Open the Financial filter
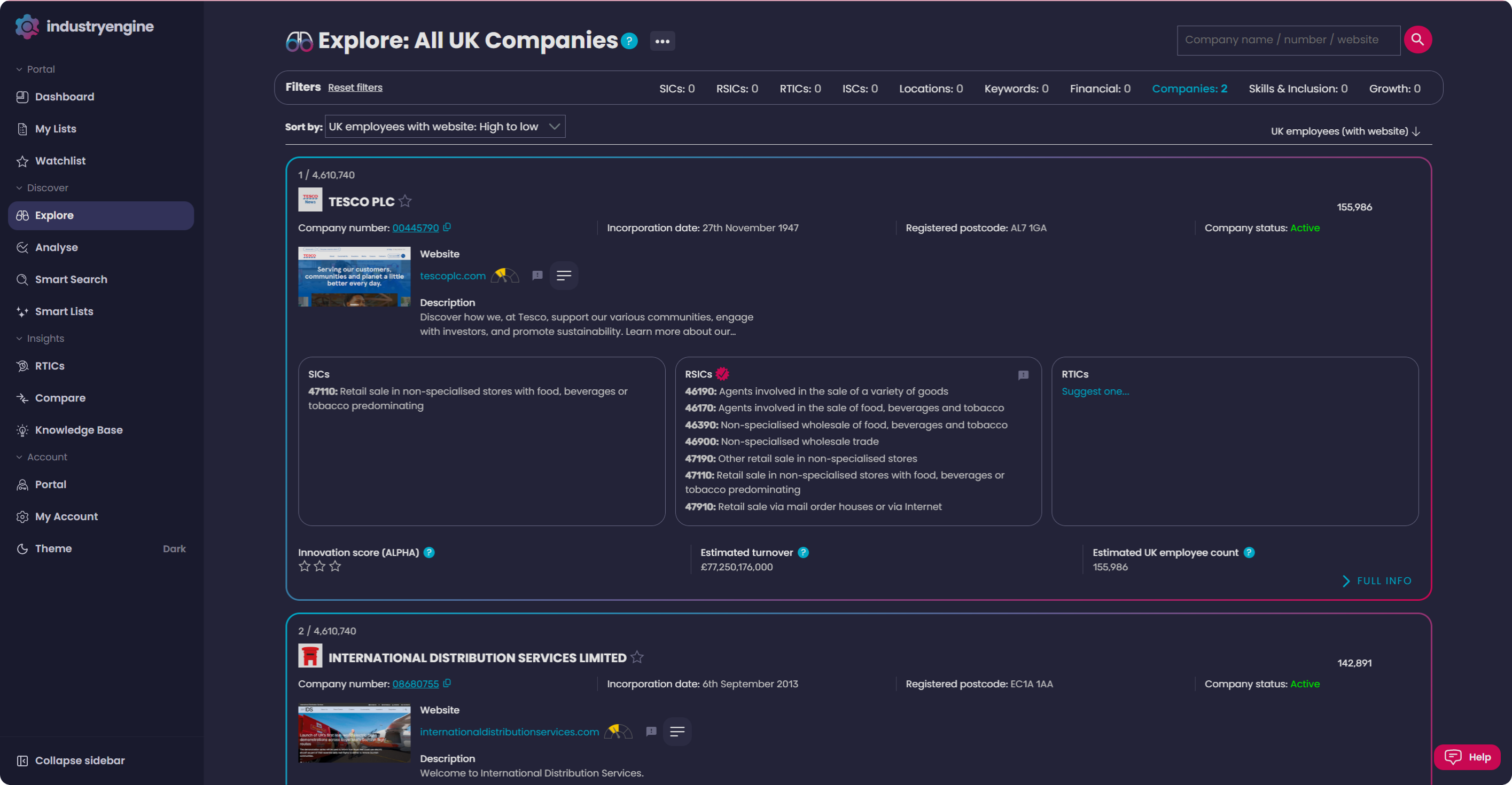The image size is (1512, 785). point(1100,89)
